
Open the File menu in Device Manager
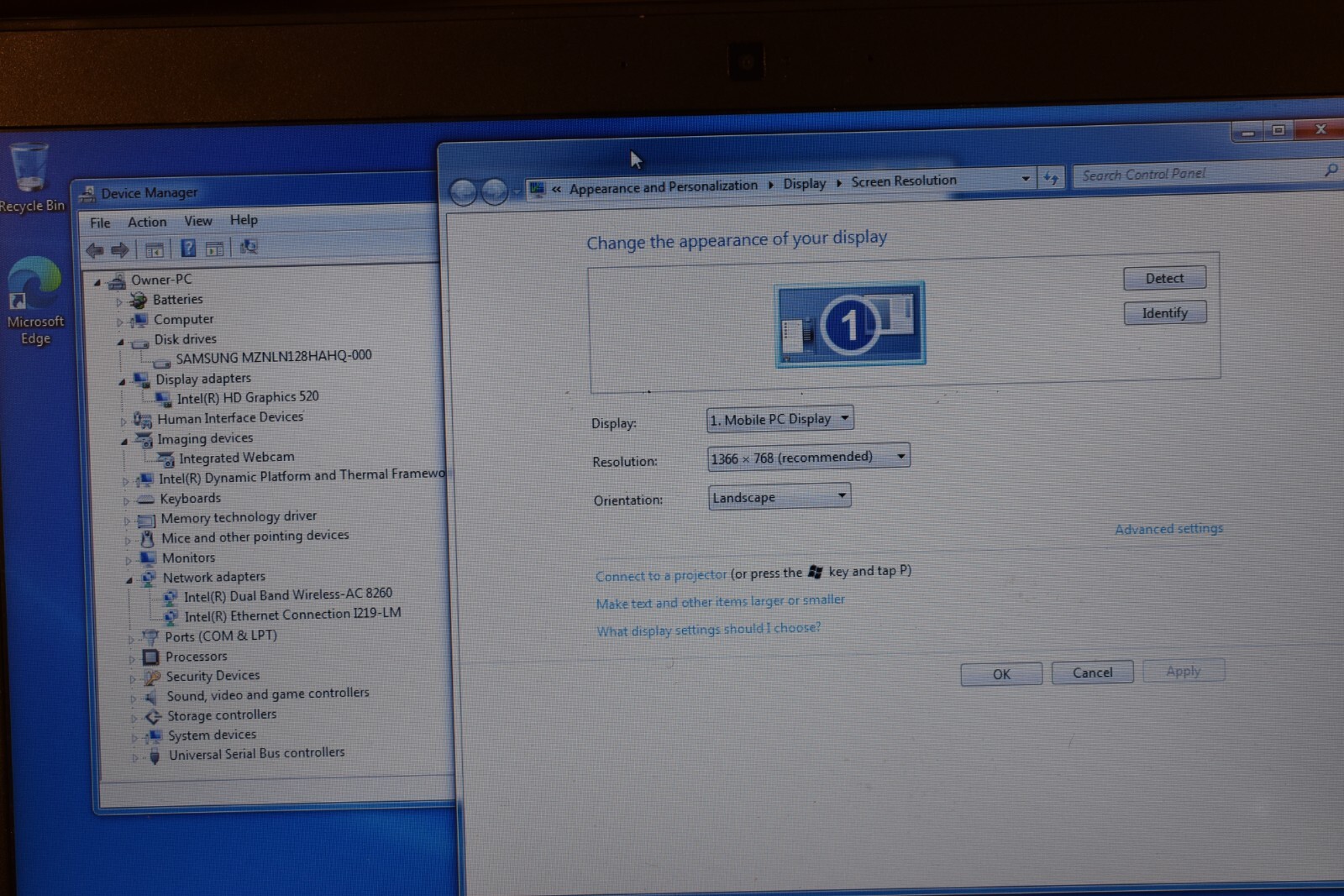[x=100, y=223]
